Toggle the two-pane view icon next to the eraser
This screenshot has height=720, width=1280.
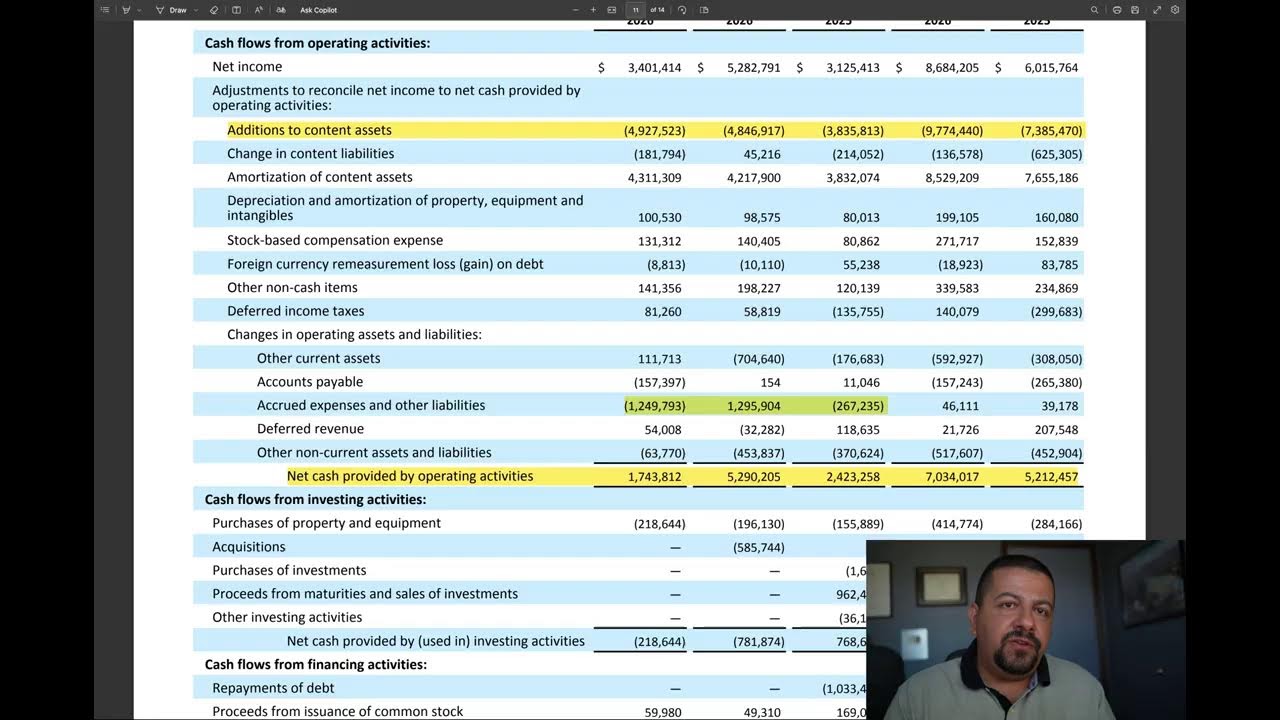(236, 10)
